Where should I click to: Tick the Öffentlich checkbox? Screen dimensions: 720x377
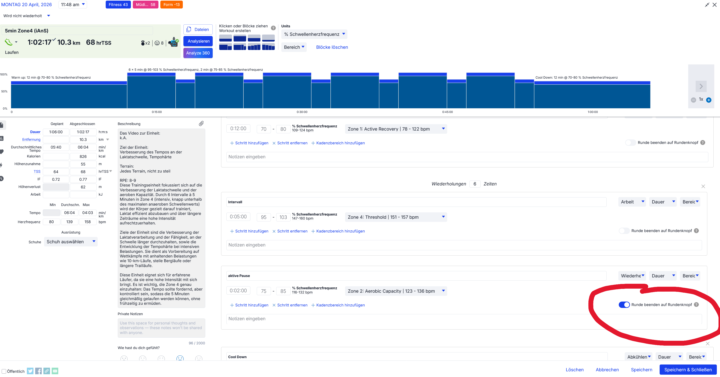click(x=4, y=371)
